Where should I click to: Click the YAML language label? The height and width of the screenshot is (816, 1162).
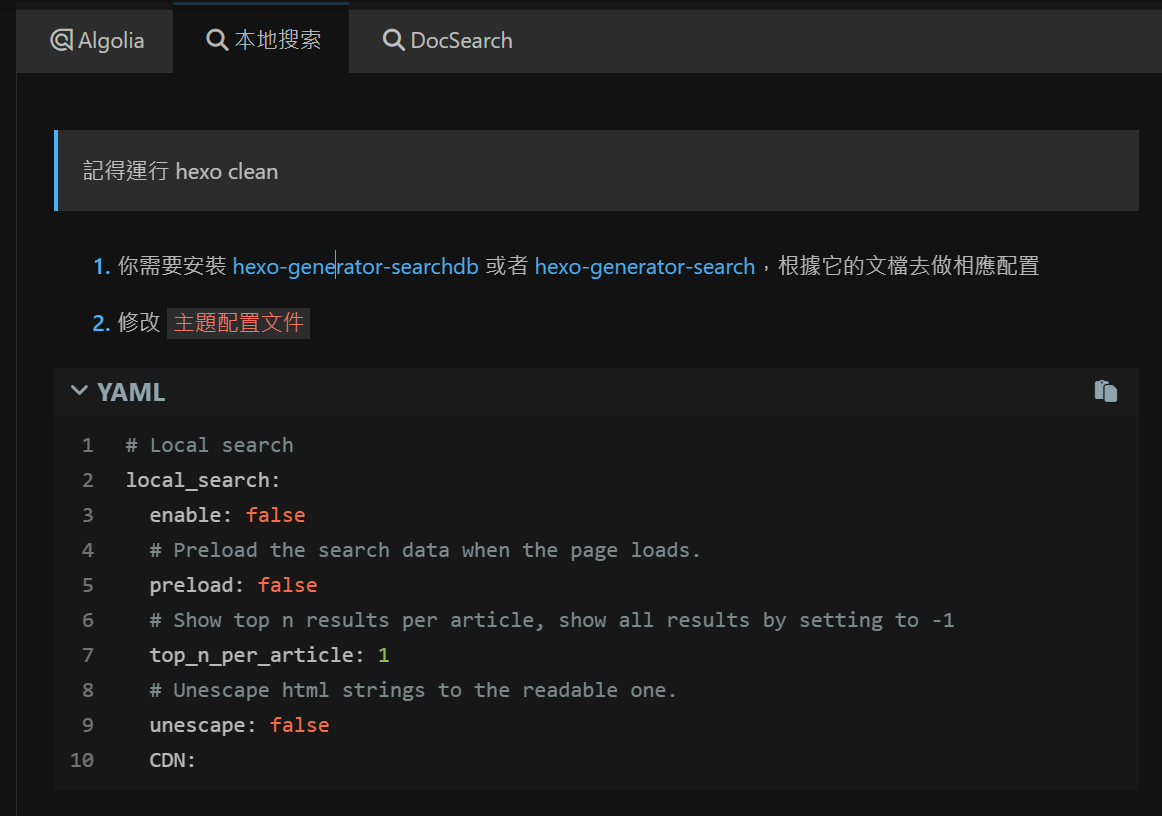coord(131,392)
